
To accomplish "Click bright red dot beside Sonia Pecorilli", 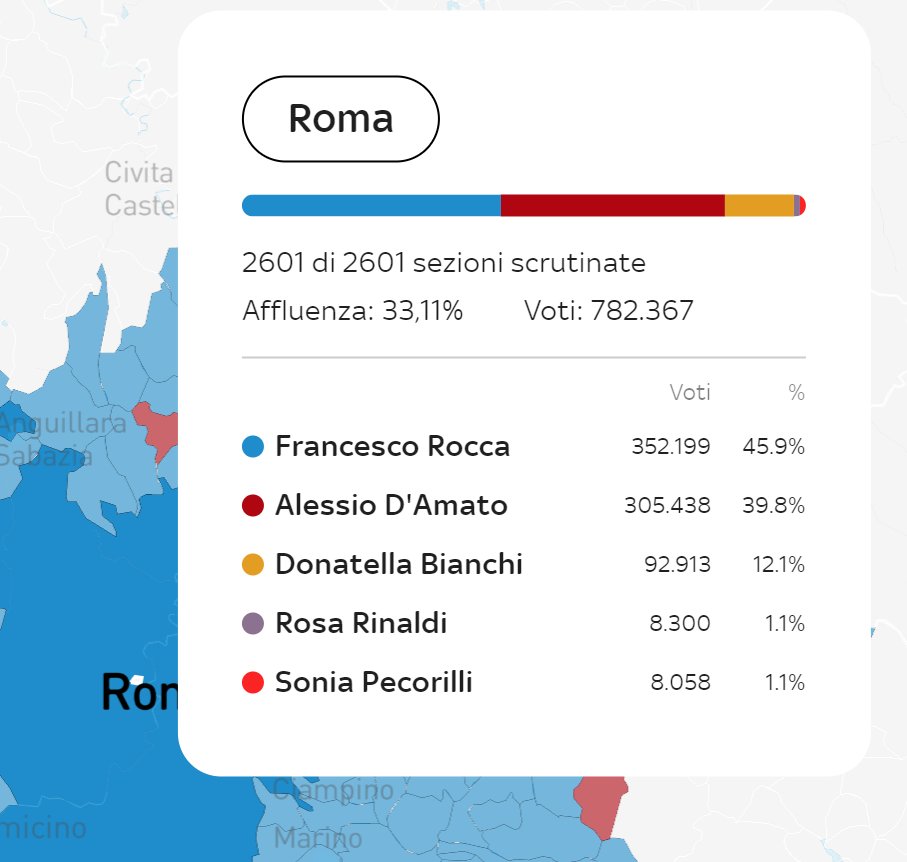I will pos(254,683).
